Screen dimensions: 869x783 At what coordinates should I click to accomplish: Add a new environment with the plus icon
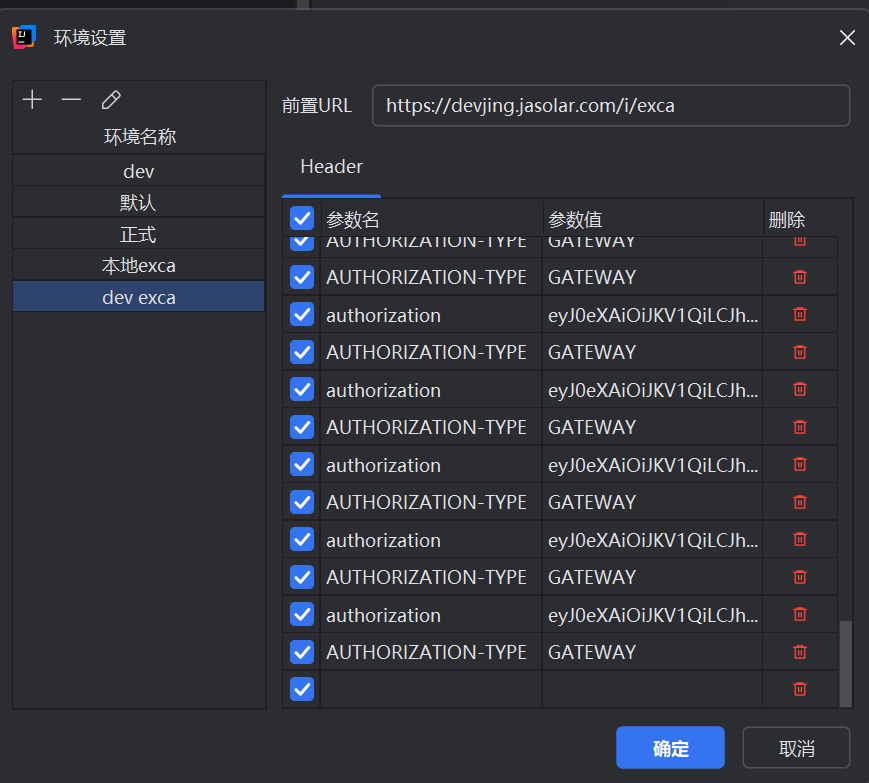(32, 100)
